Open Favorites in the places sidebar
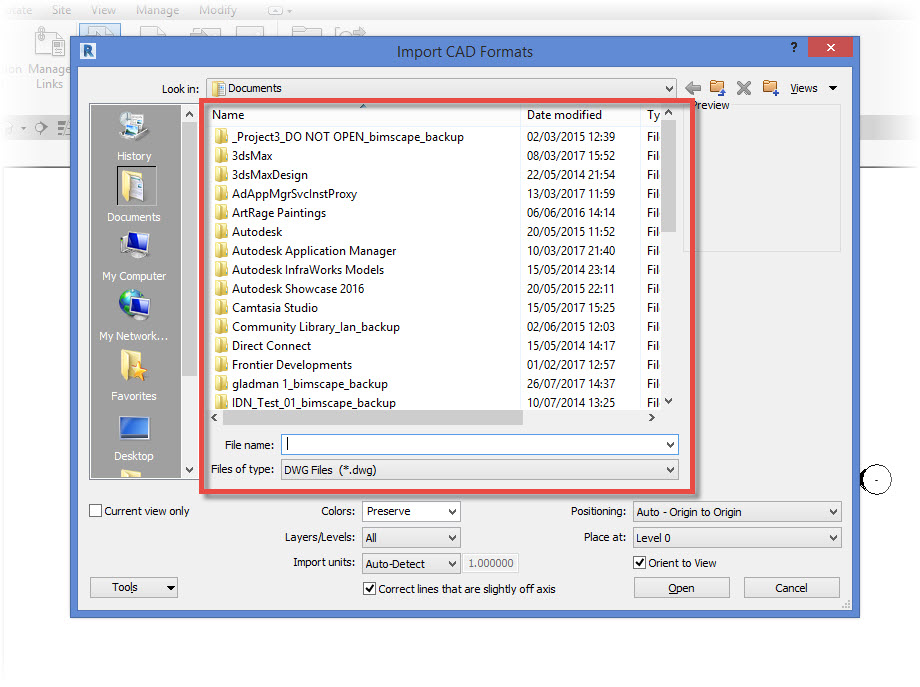The height and width of the screenshot is (687, 920). coord(134,376)
